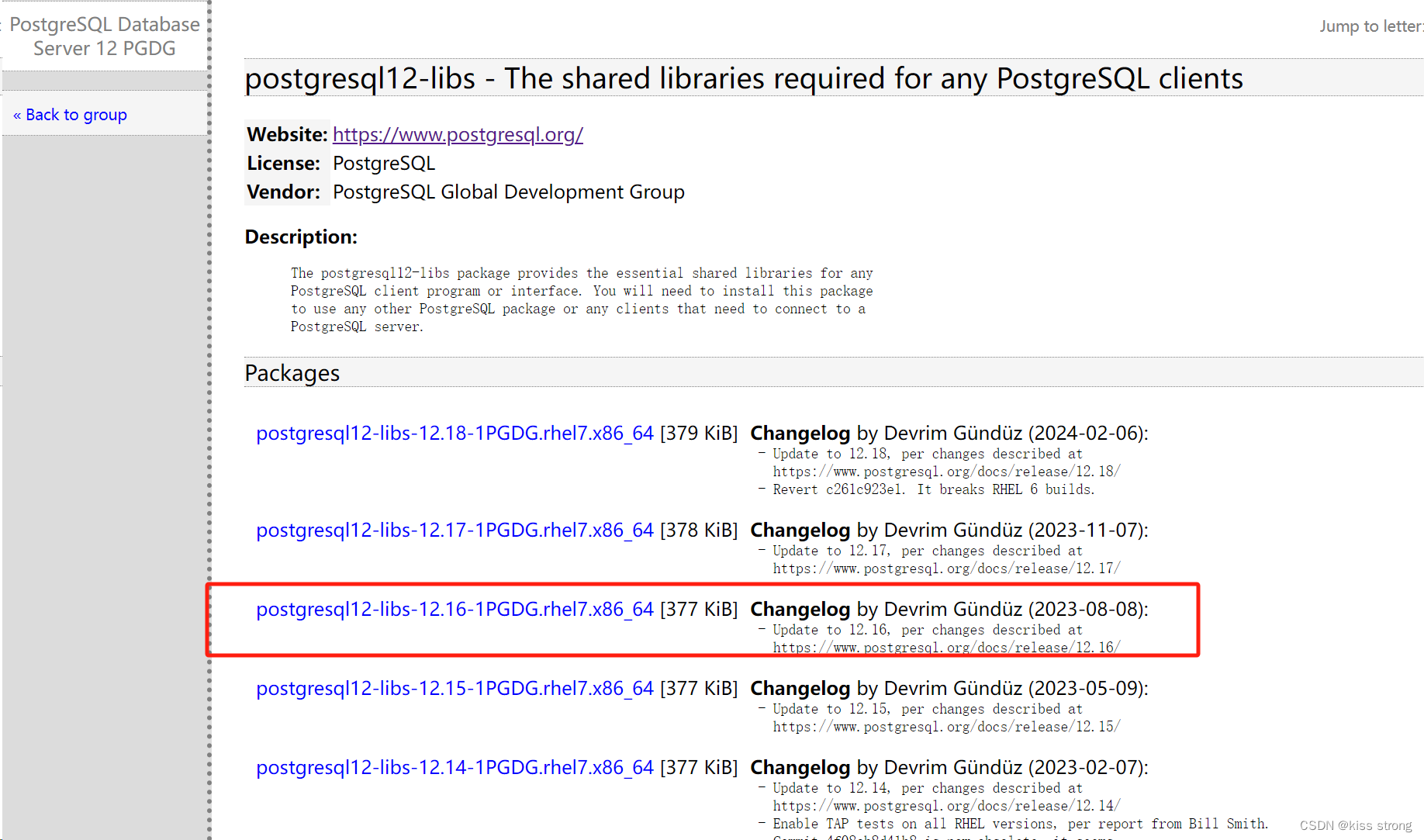Select the highlighted postgresql12-libs-12.16 package link
Screen dimensions: 1424x840
455,610
